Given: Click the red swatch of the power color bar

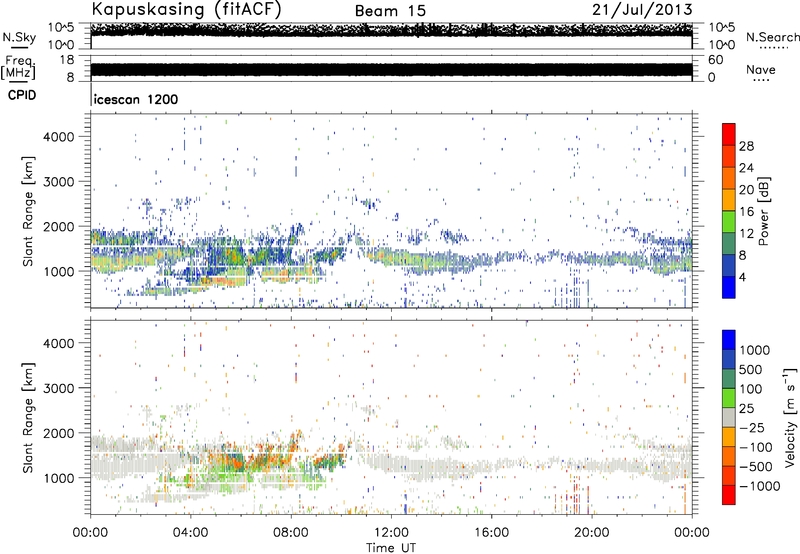Looking at the screenshot, I should pyautogui.click(x=729, y=134).
